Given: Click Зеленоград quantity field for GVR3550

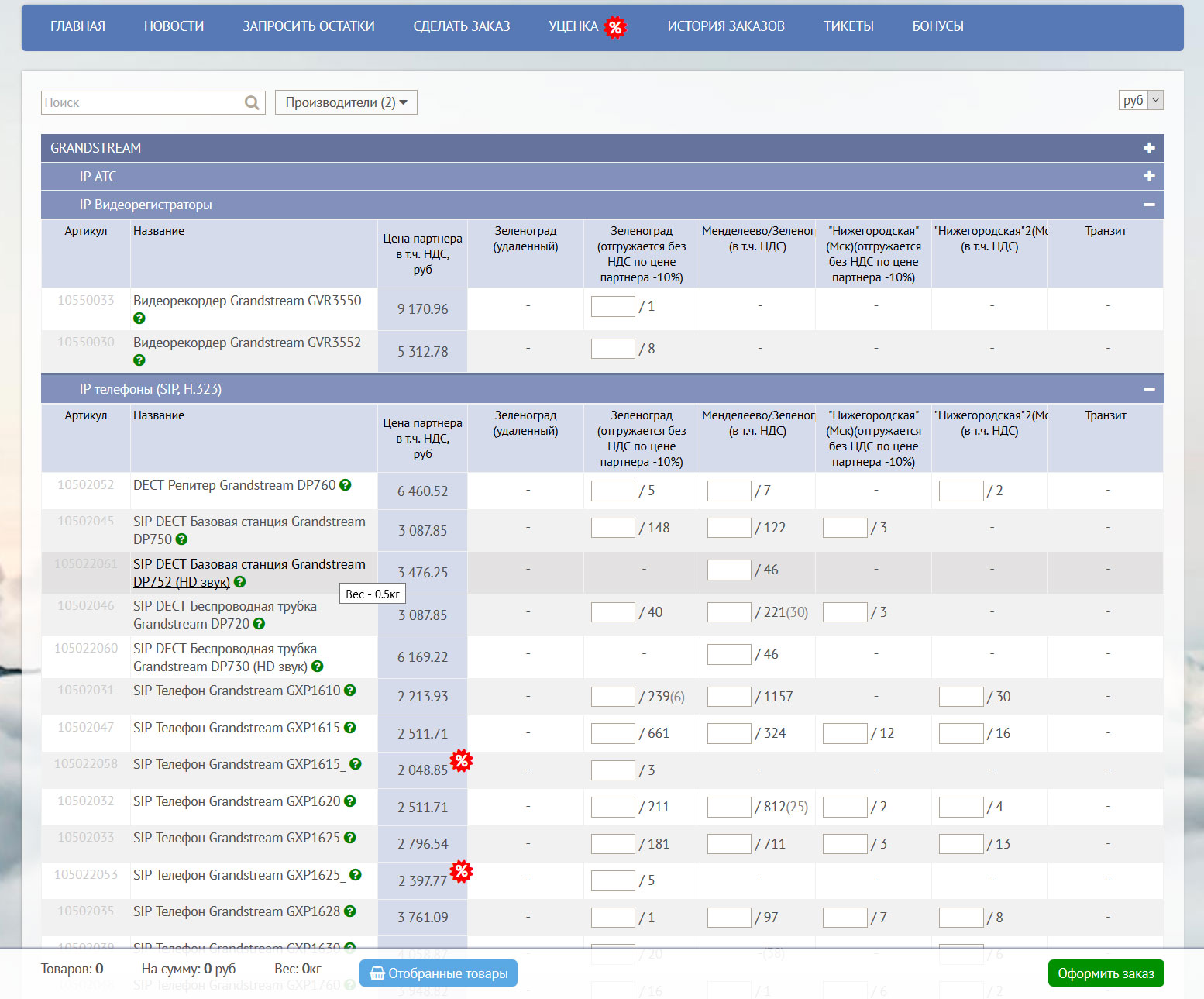Looking at the screenshot, I should point(613,306).
